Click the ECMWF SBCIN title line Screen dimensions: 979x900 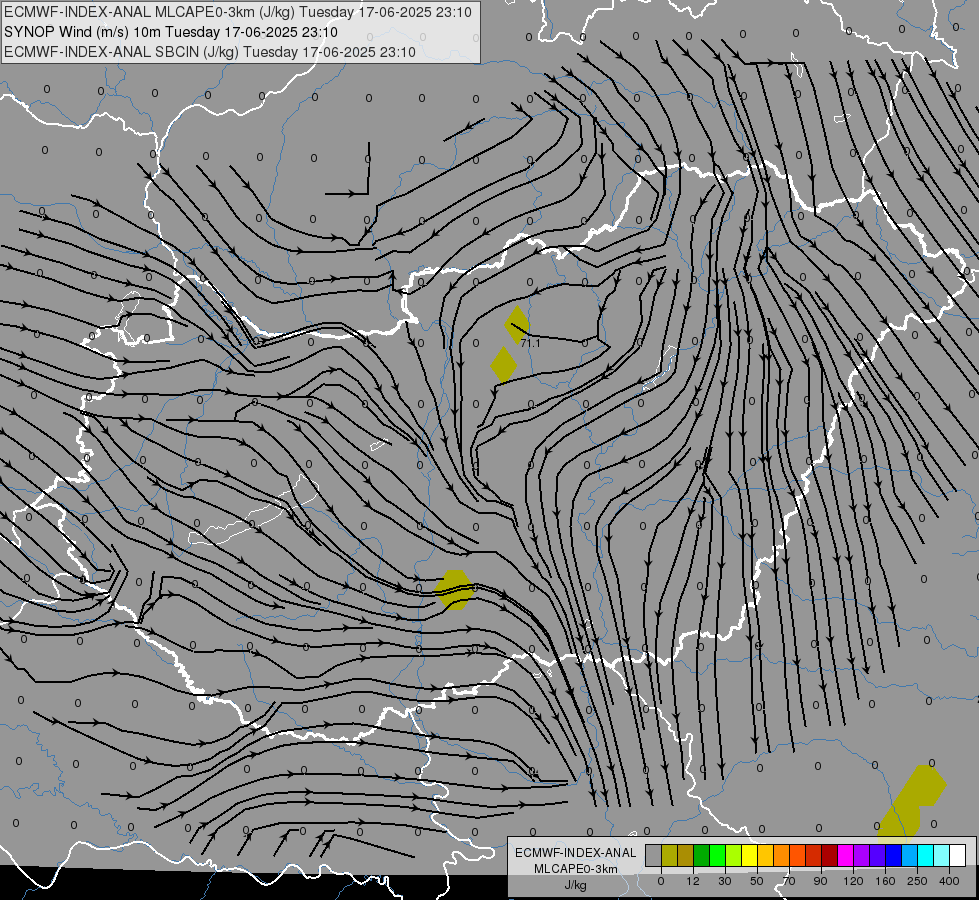pos(210,52)
